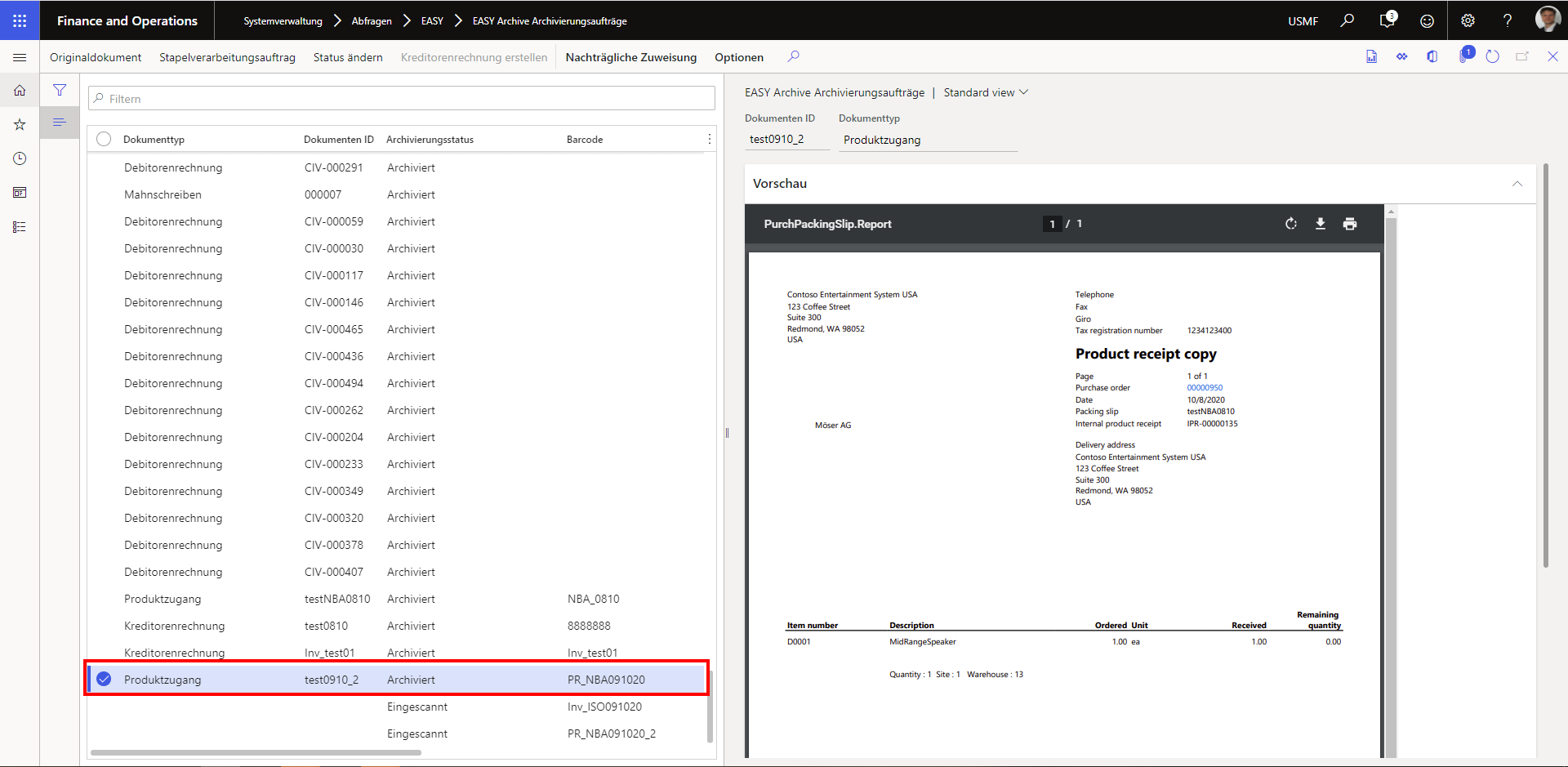Open the help question mark

point(1508,20)
